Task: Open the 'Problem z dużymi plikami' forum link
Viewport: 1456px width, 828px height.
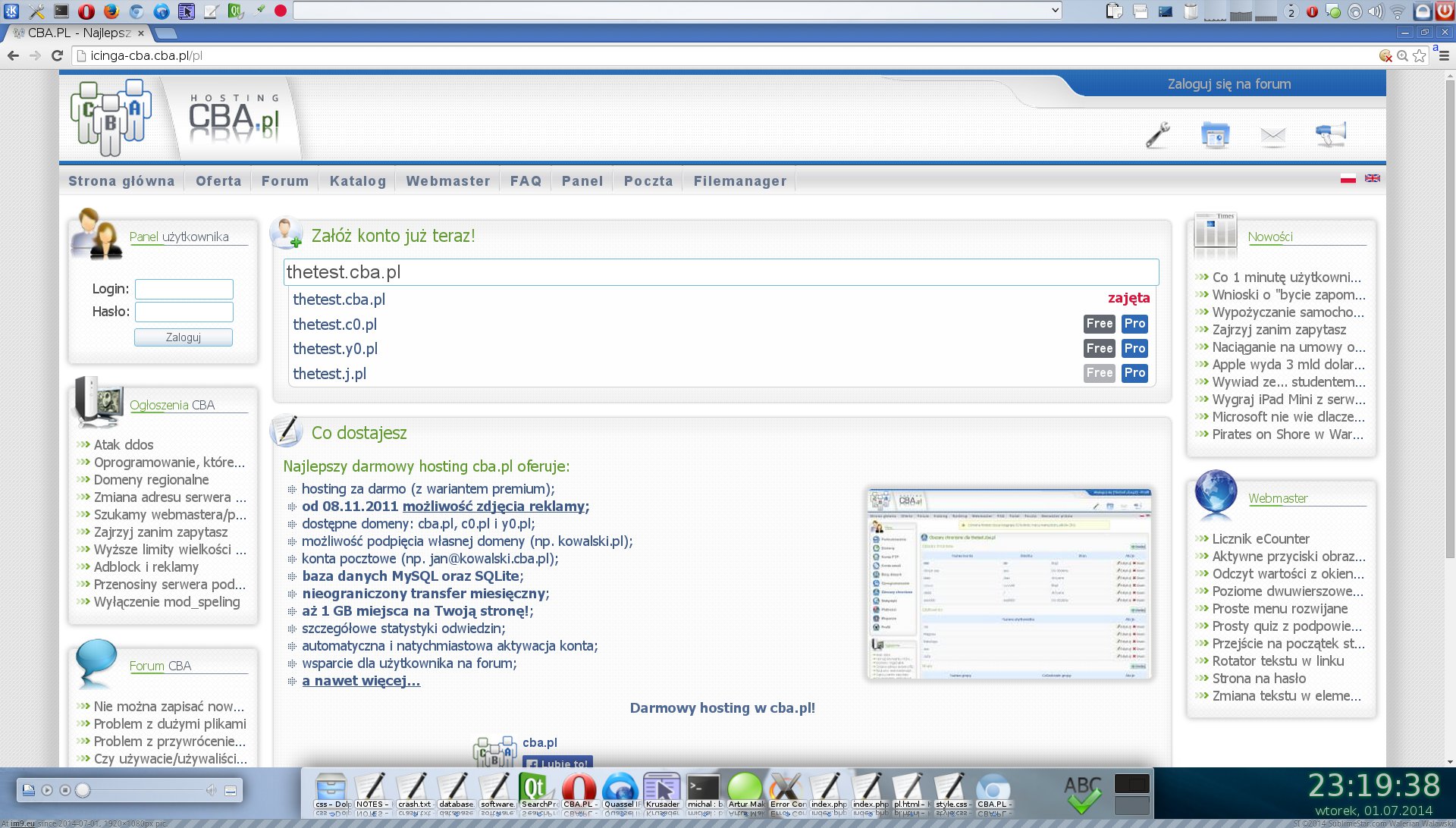Action: tap(170, 724)
